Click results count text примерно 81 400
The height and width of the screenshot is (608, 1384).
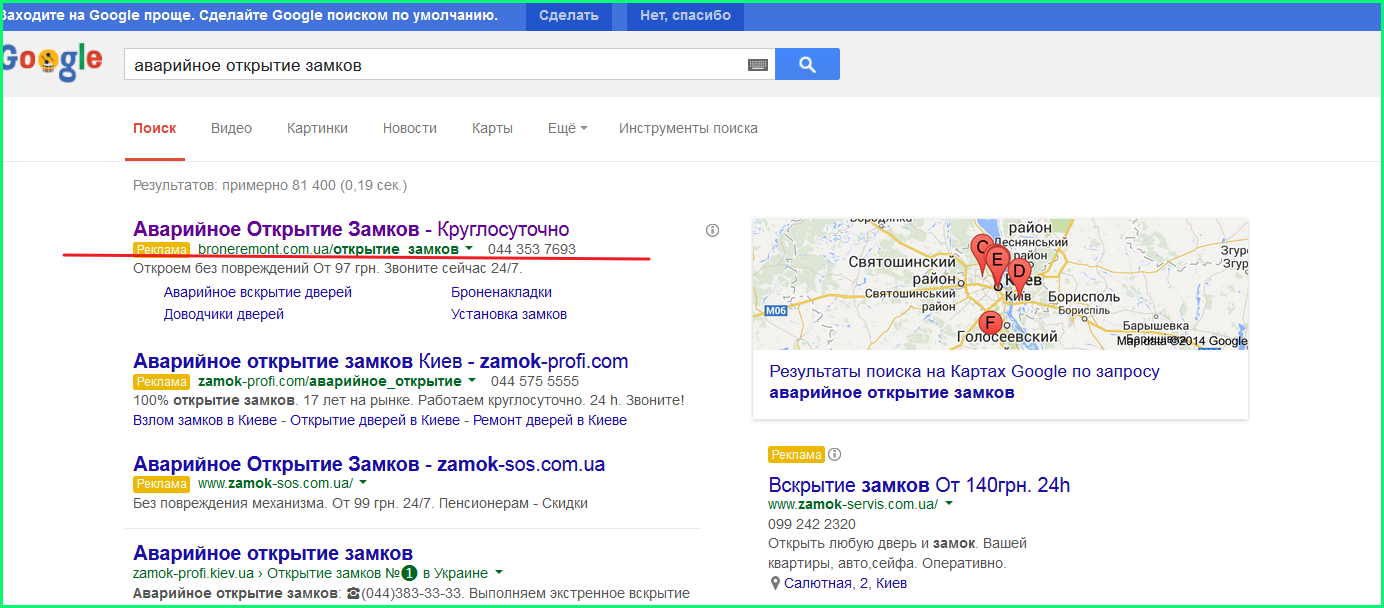[x=278, y=185]
